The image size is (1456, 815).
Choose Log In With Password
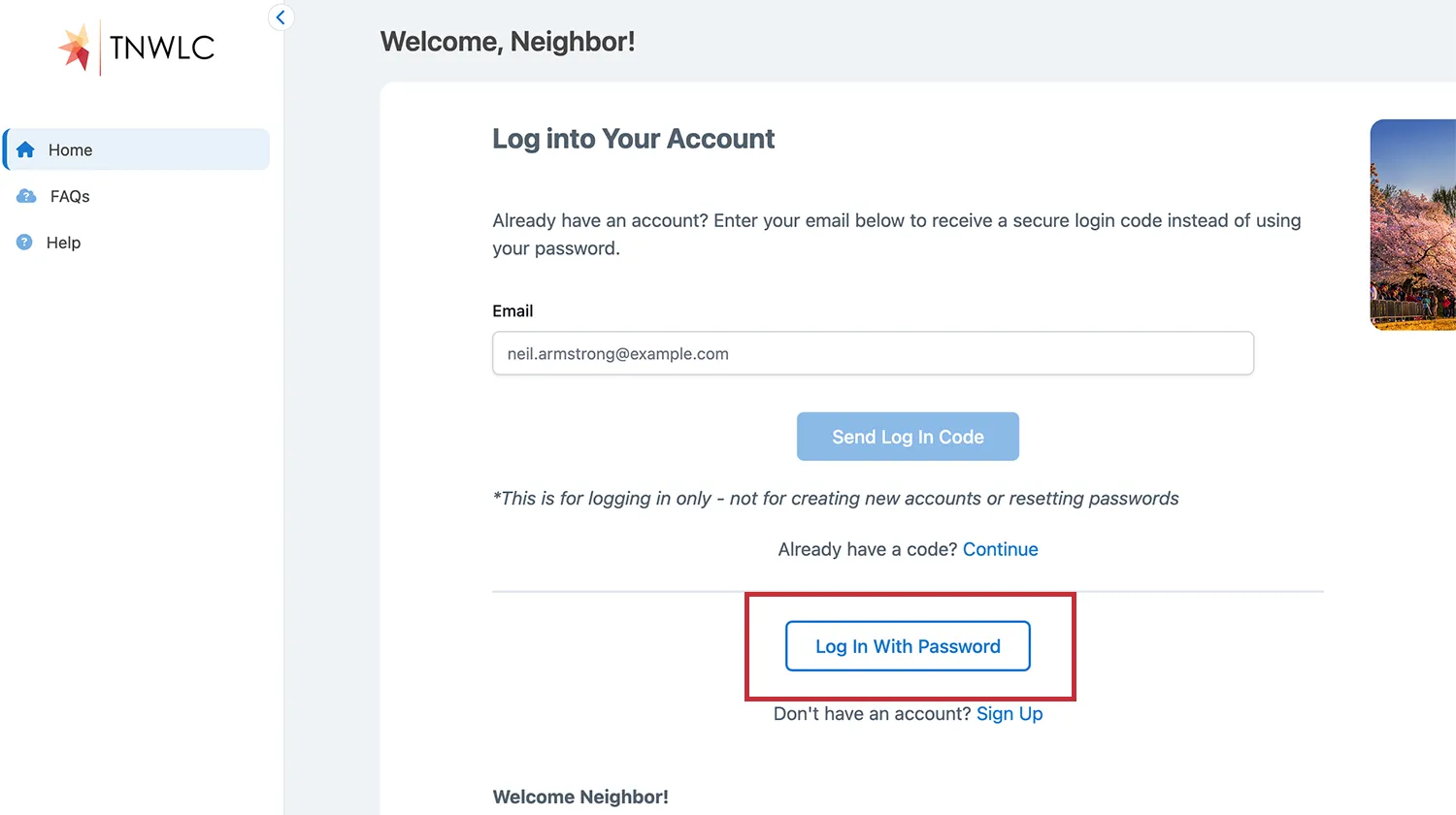click(x=908, y=646)
